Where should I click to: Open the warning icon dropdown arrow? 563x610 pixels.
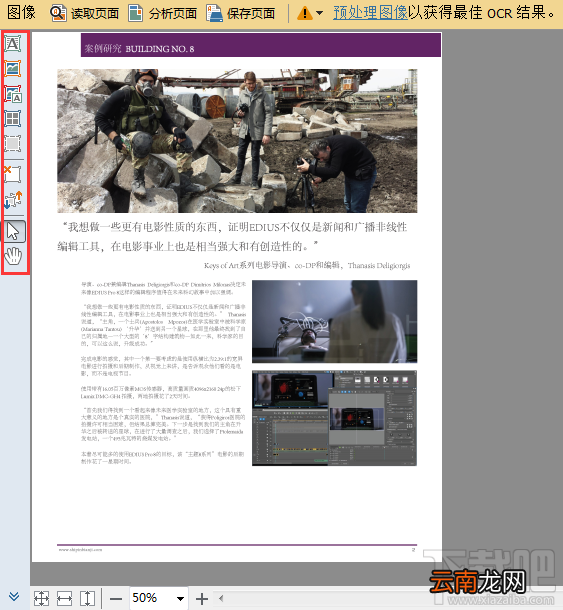tap(319, 13)
